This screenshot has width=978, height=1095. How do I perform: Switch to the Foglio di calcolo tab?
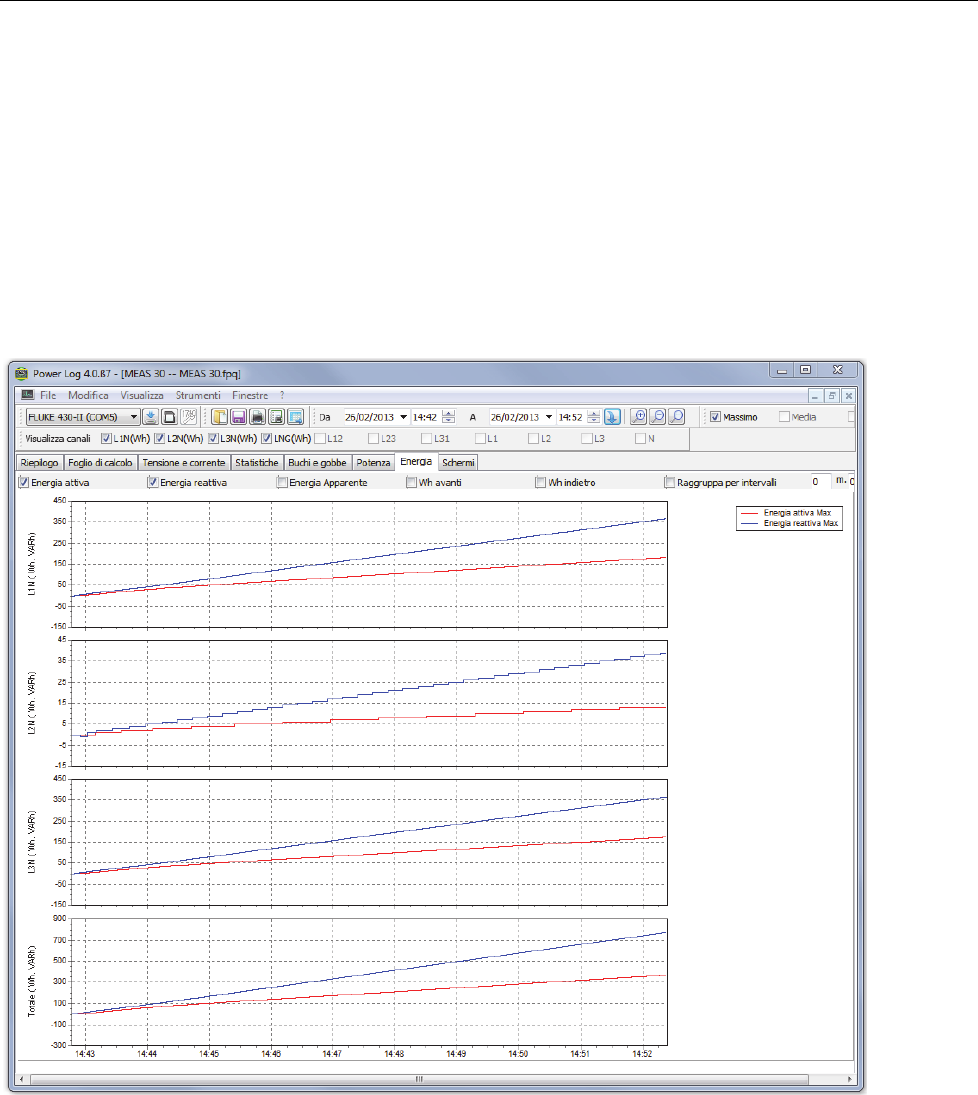pos(101,462)
